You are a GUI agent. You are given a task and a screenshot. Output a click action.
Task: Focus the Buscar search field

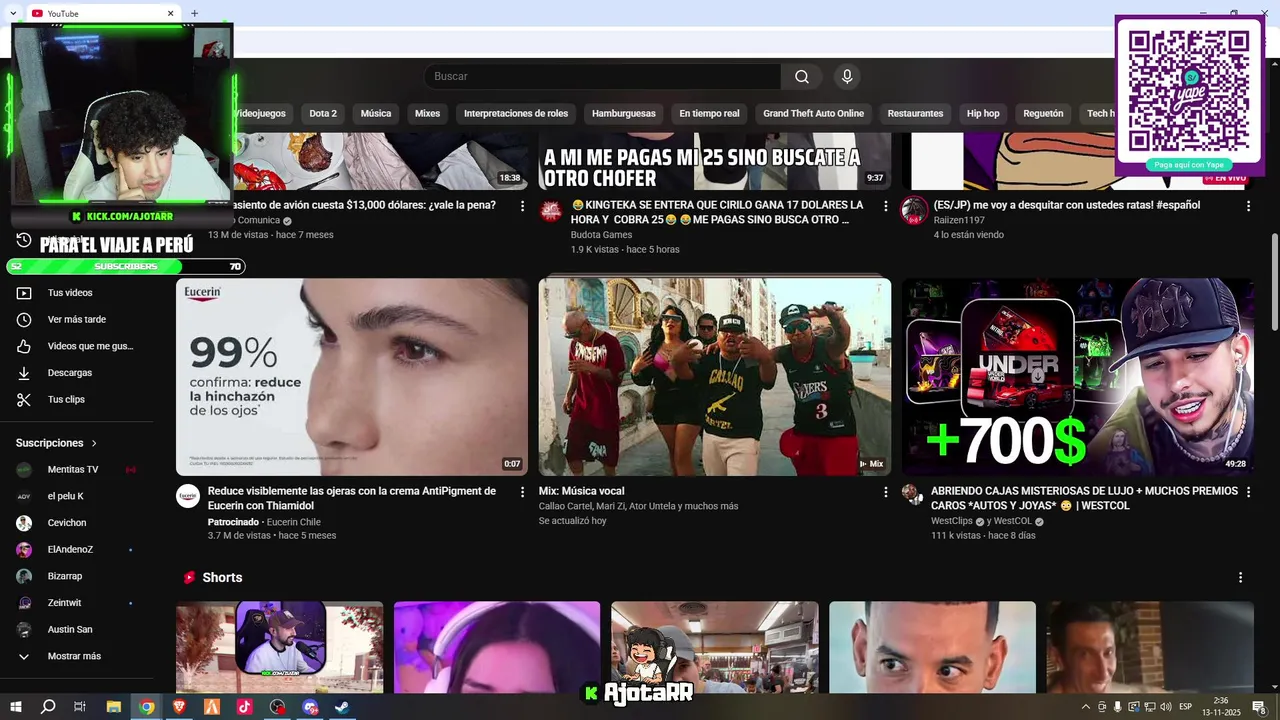coord(602,77)
